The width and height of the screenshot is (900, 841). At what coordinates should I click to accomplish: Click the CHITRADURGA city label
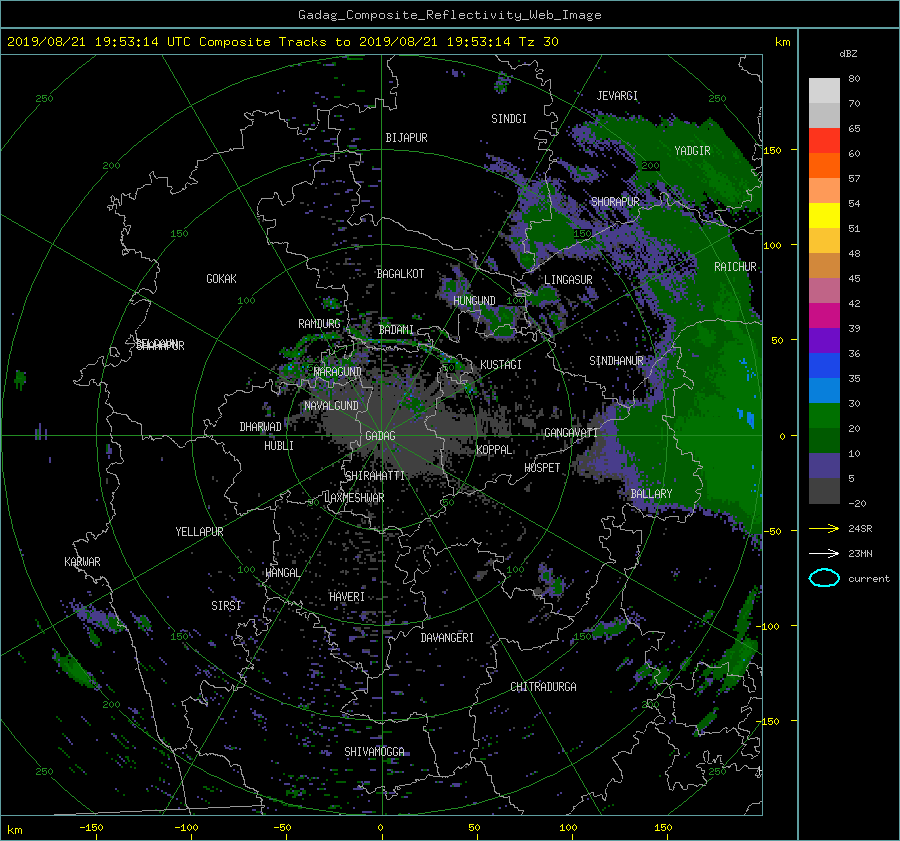coord(543,687)
